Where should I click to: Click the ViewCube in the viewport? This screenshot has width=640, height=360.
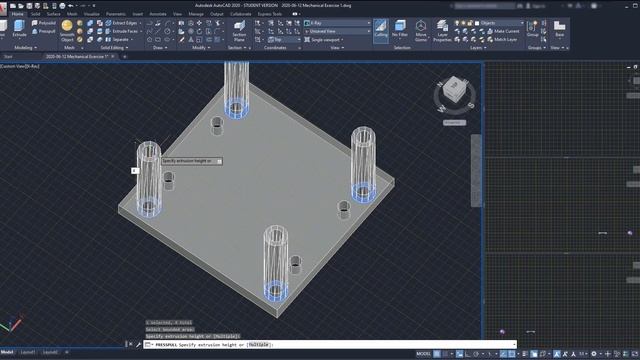tap(454, 89)
